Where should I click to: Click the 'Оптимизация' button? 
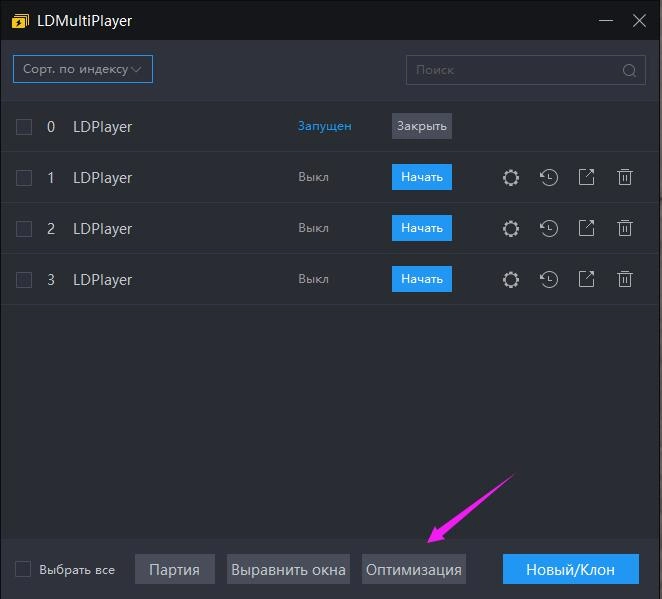coord(414,569)
